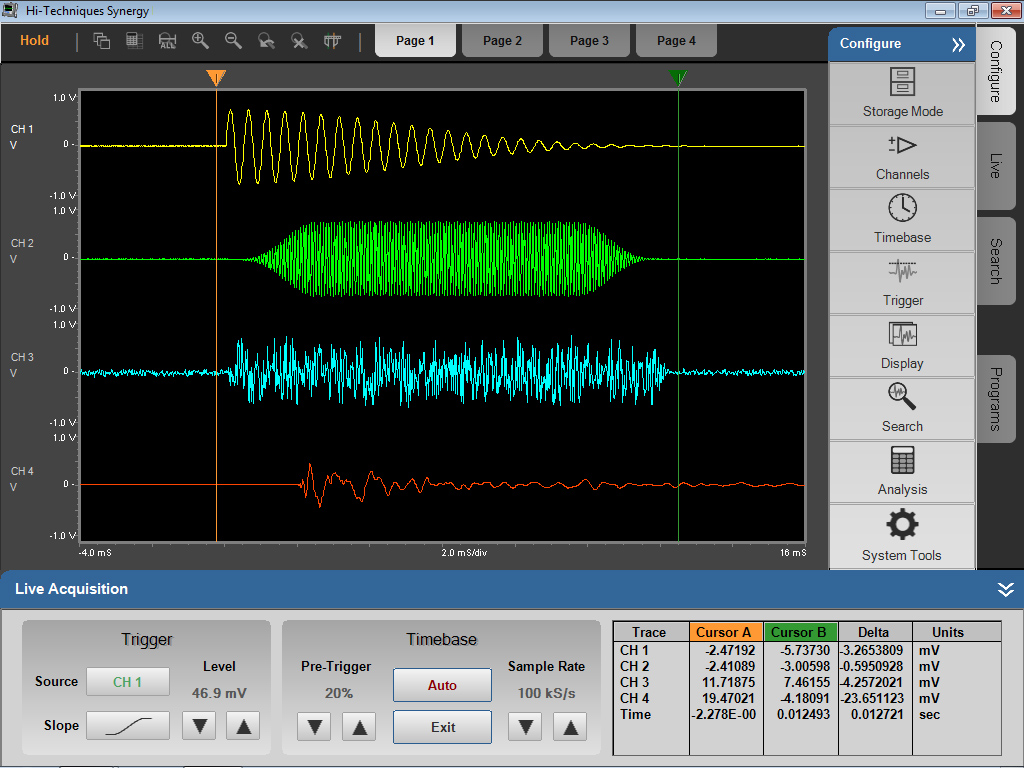The width and height of the screenshot is (1024, 768).
Task: Open Display configuration
Action: tap(903, 345)
